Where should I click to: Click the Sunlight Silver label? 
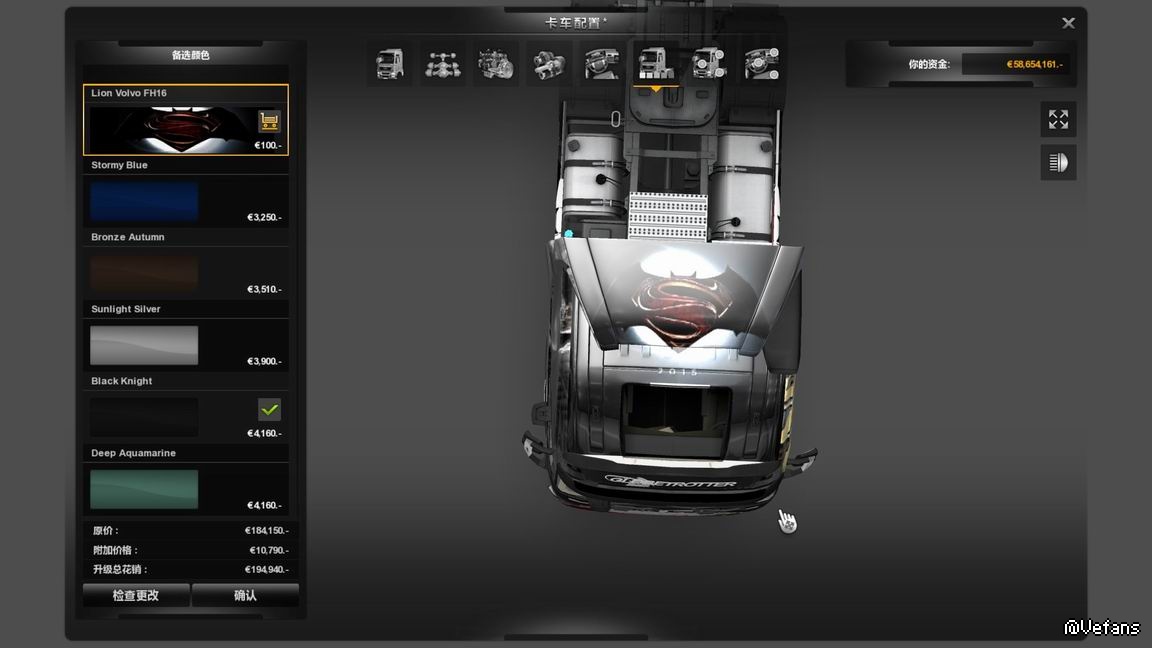point(126,309)
